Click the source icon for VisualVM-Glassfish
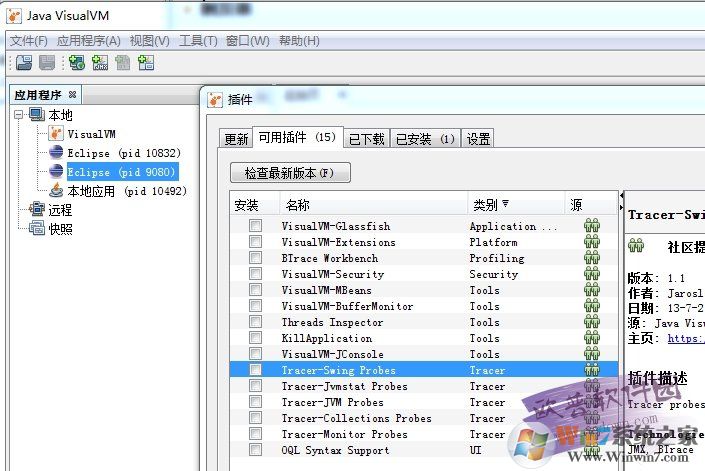This screenshot has width=705, height=471. [x=592, y=226]
